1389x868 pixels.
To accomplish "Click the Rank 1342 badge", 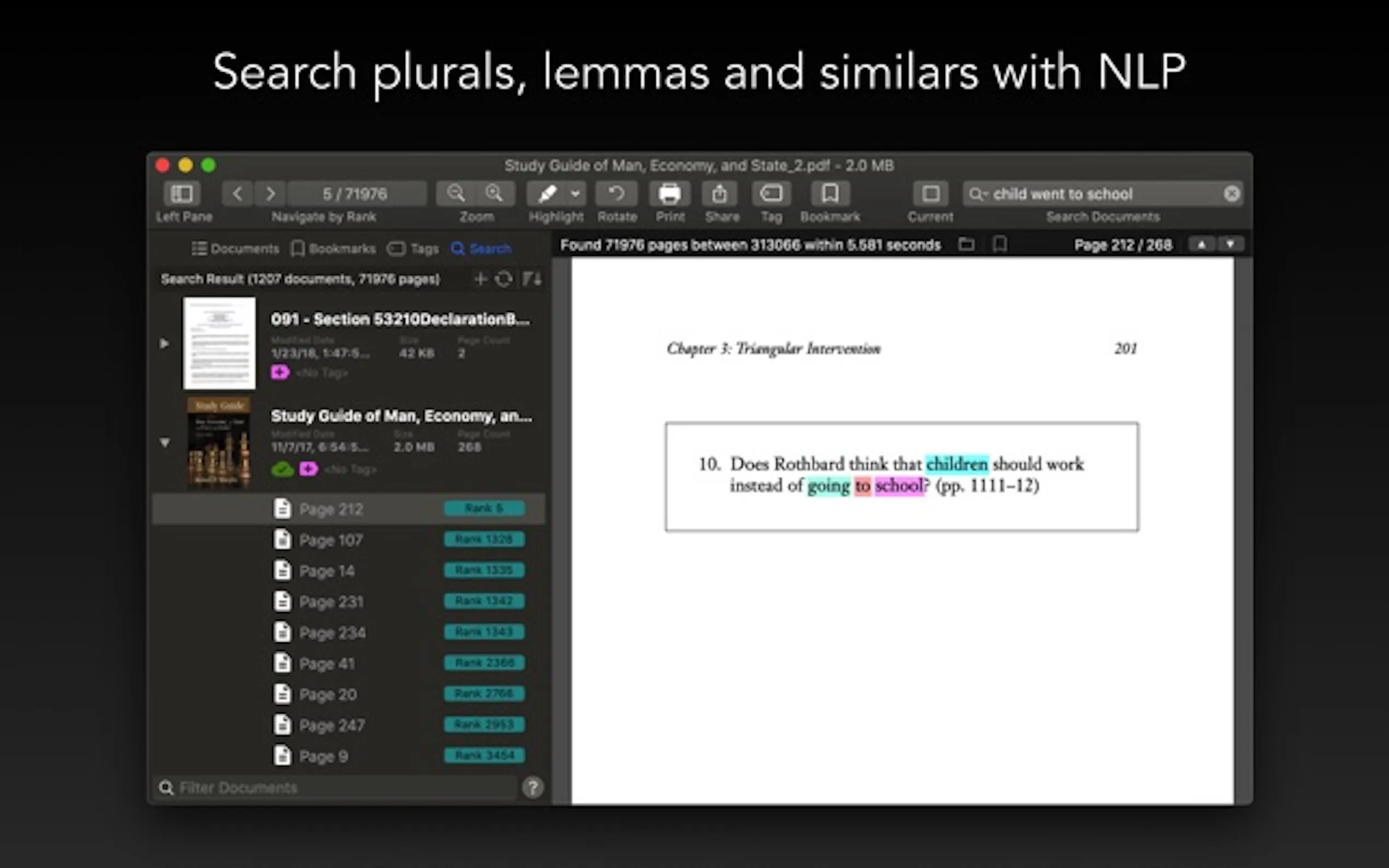I will [484, 601].
